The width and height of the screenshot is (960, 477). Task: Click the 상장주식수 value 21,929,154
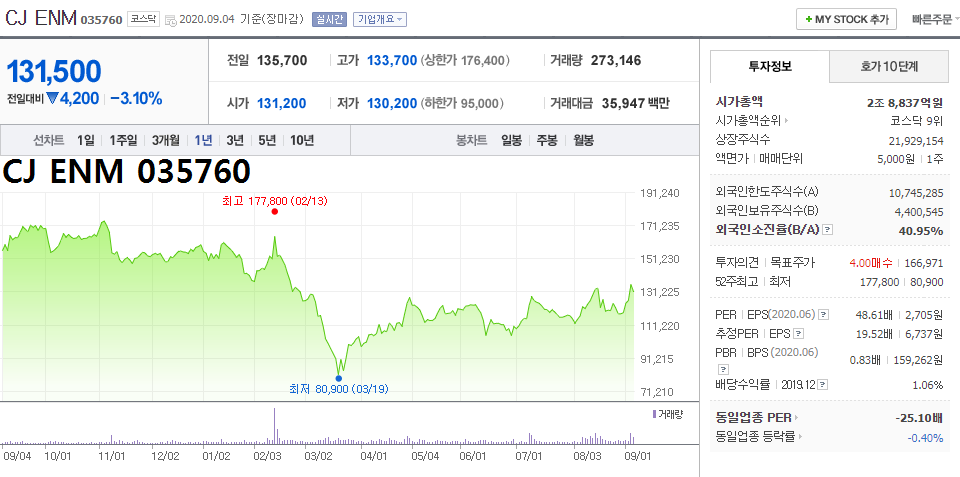click(916, 140)
